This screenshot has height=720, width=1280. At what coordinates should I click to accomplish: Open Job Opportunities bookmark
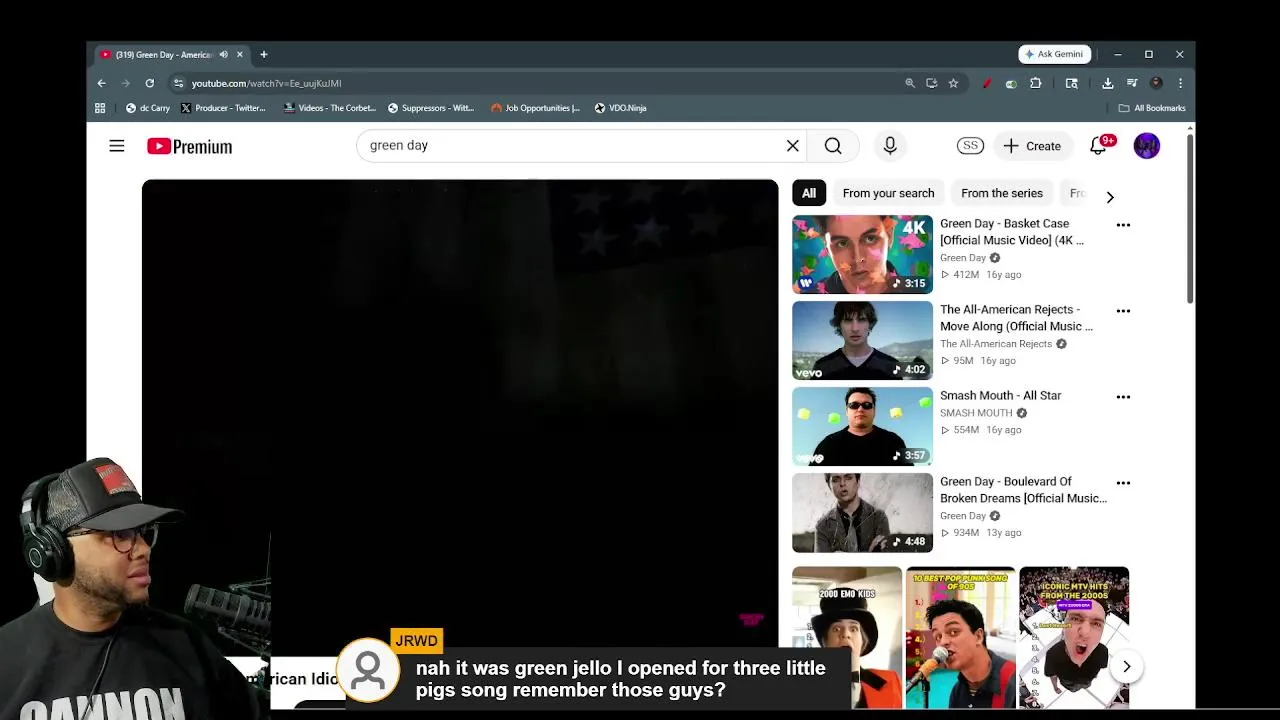[x=536, y=108]
